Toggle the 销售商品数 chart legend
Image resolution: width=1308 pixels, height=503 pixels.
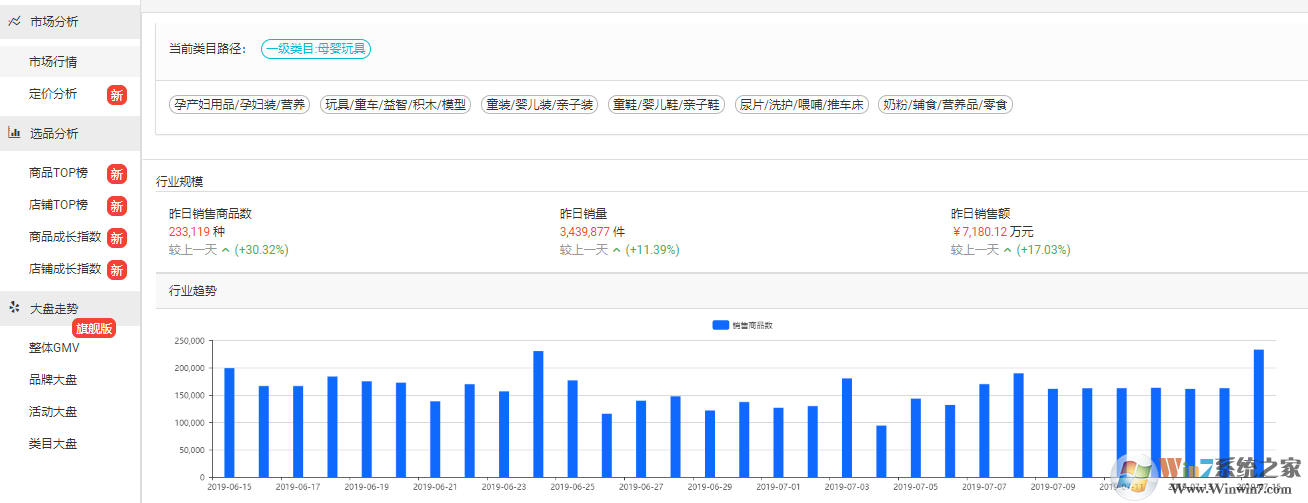pyautogui.click(x=742, y=325)
